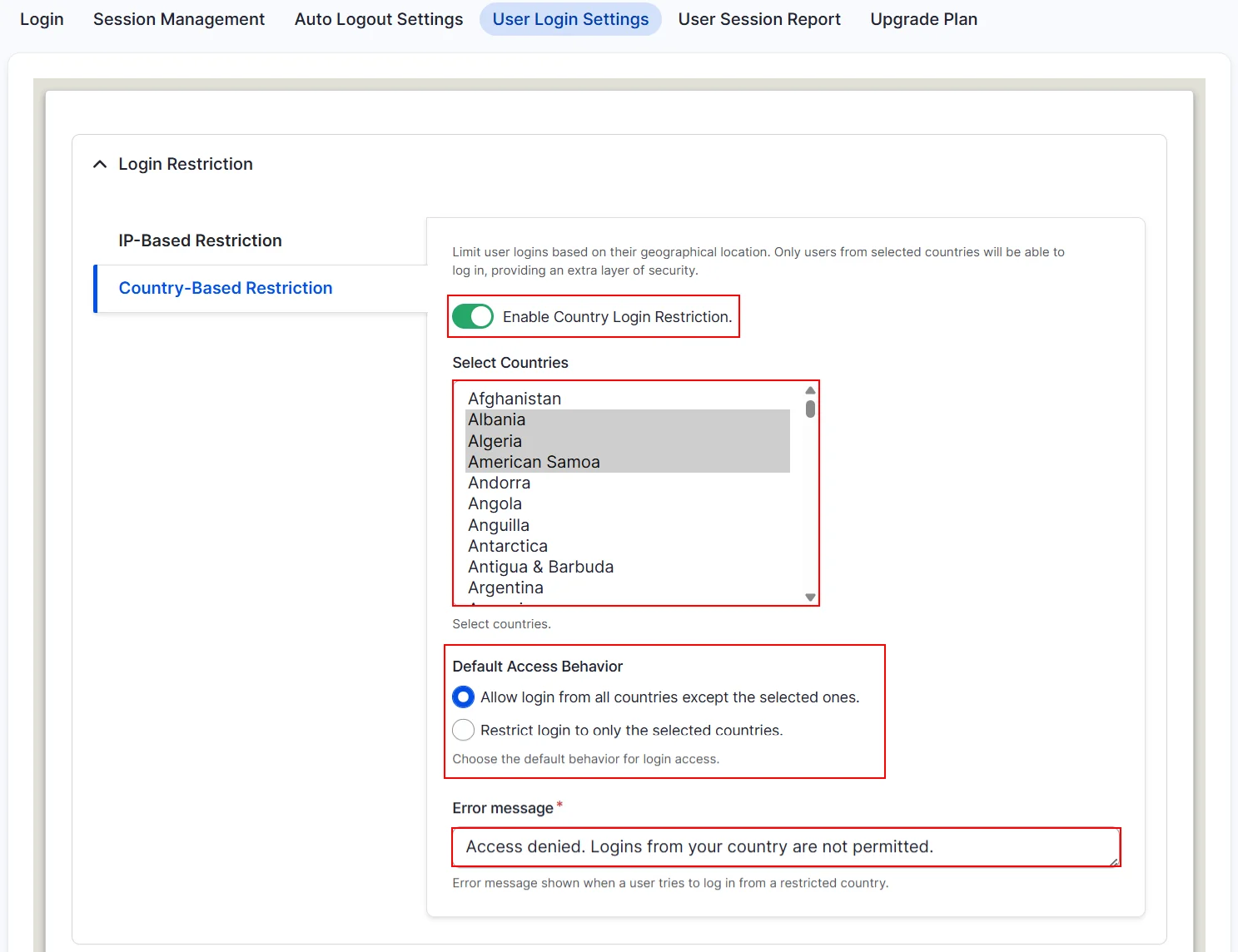Image resolution: width=1238 pixels, height=952 pixels.
Task: Choose Allow login from all countries except selected
Action: pyautogui.click(x=464, y=697)
